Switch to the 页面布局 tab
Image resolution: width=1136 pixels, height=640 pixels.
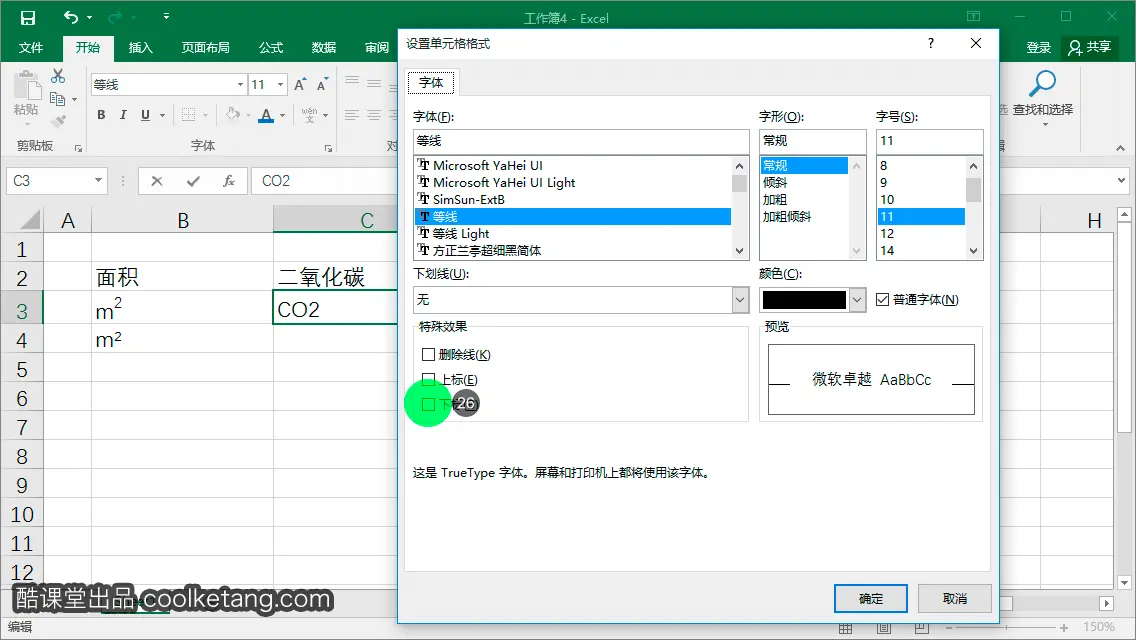[x=205, y=48]
